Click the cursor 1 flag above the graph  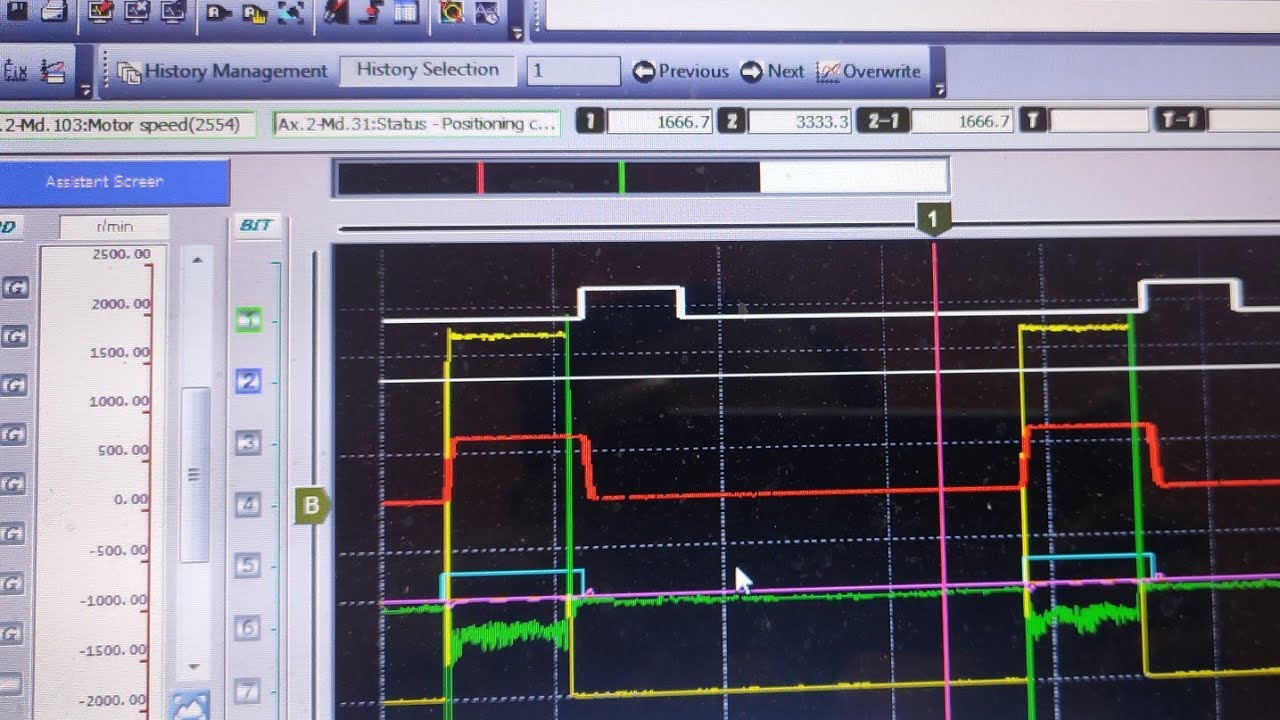pyautogui.click(x=934, y=218)
